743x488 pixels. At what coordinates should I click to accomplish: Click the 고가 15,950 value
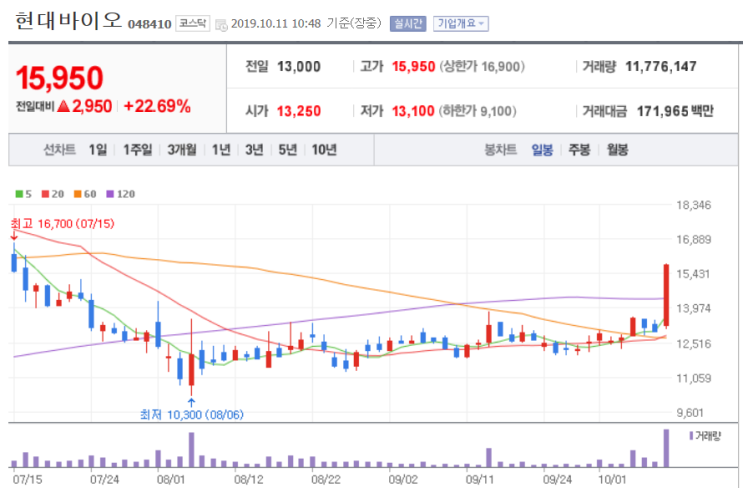(413, 67)
